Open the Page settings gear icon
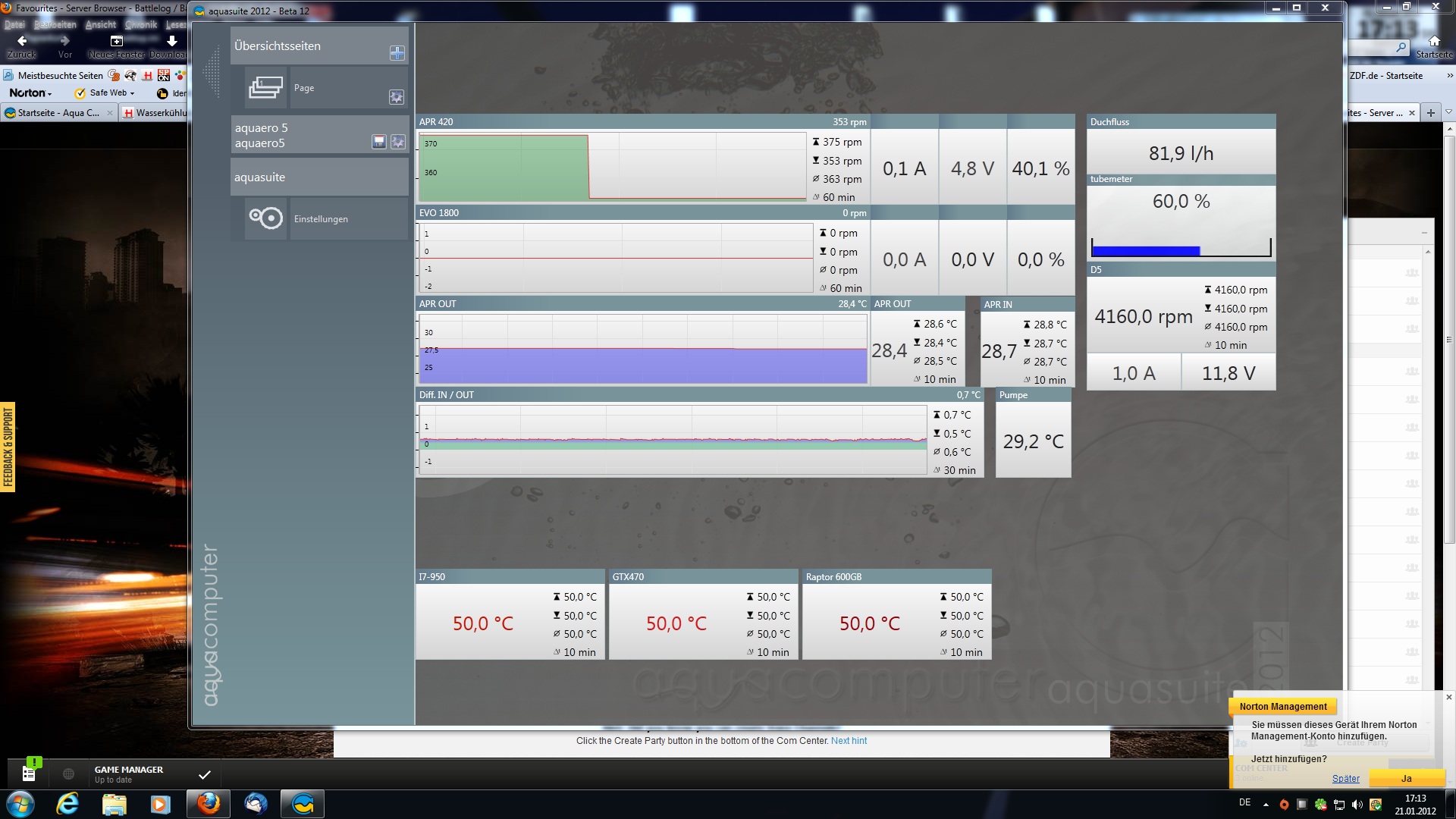Viewport: 1456px width, 819px height. pos(397,97)
